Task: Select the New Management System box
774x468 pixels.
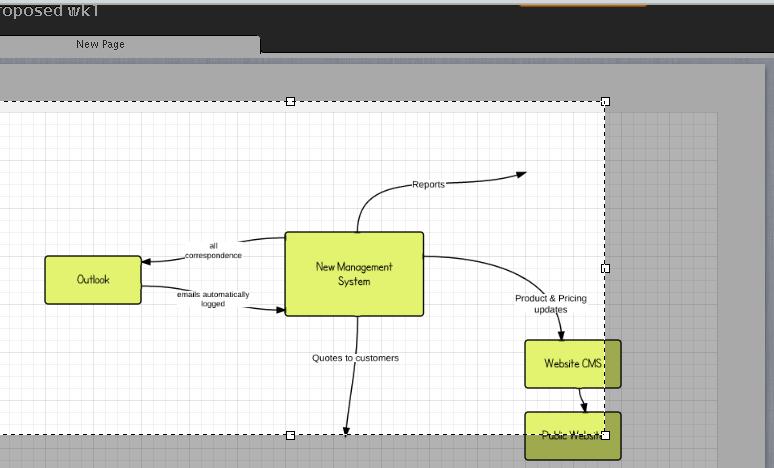Action: tap(354, 274)
